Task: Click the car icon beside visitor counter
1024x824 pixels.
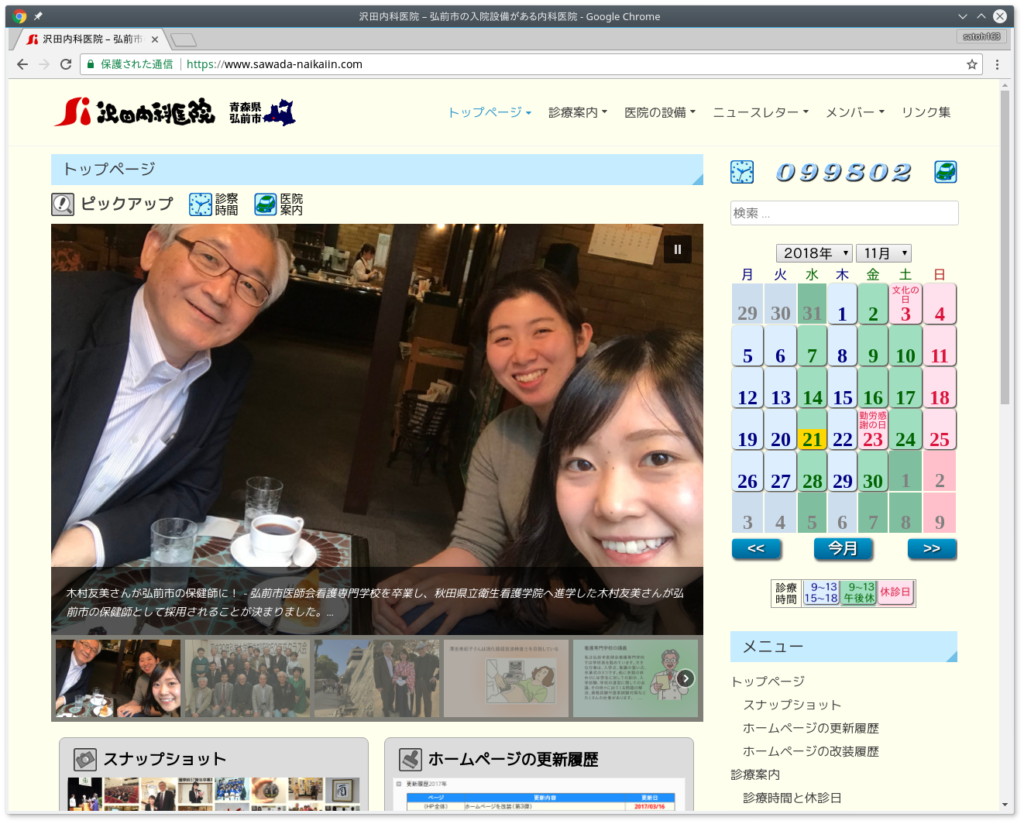Action: 946,172
